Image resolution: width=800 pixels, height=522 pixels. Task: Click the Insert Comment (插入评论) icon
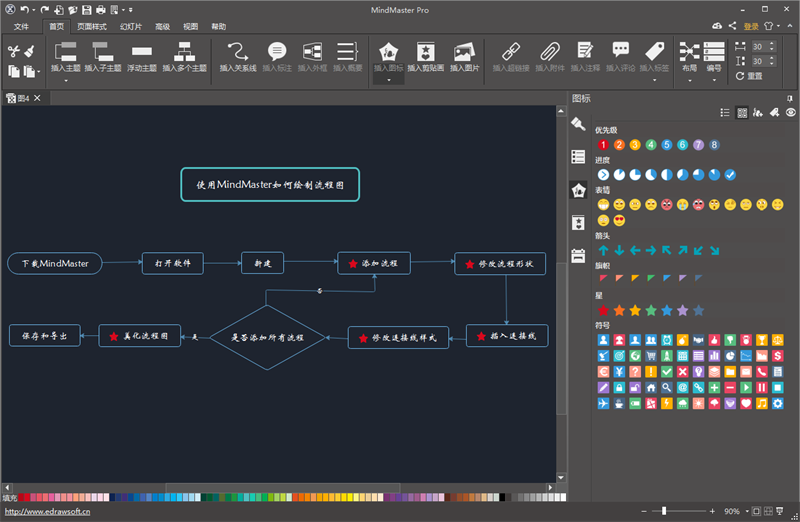tap(620, 49)
